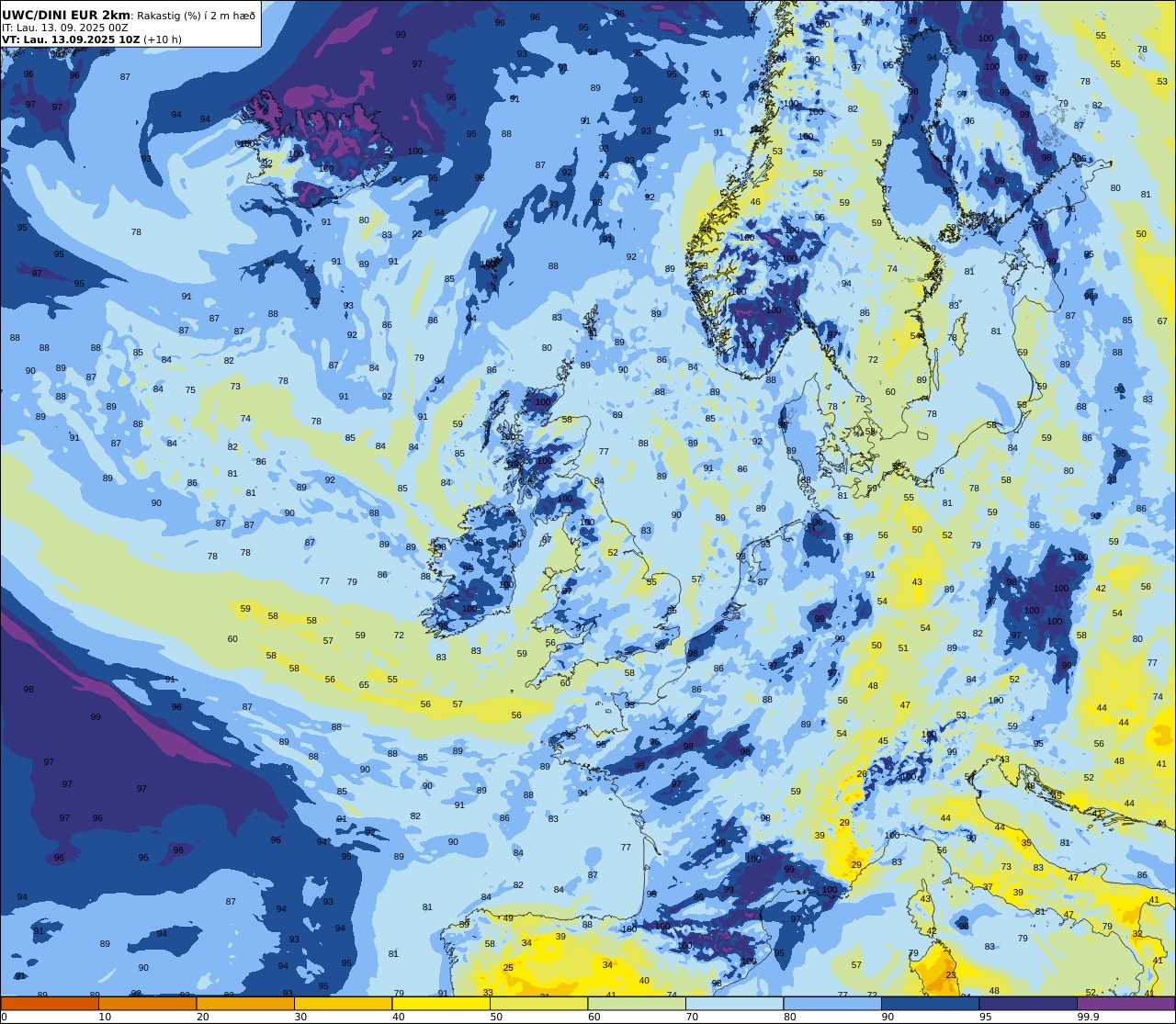Image resolution: width=1176 pixels, height=1024 pixels.
Task: Click the '65' humidity value on the map
Action: click(364, 685)
